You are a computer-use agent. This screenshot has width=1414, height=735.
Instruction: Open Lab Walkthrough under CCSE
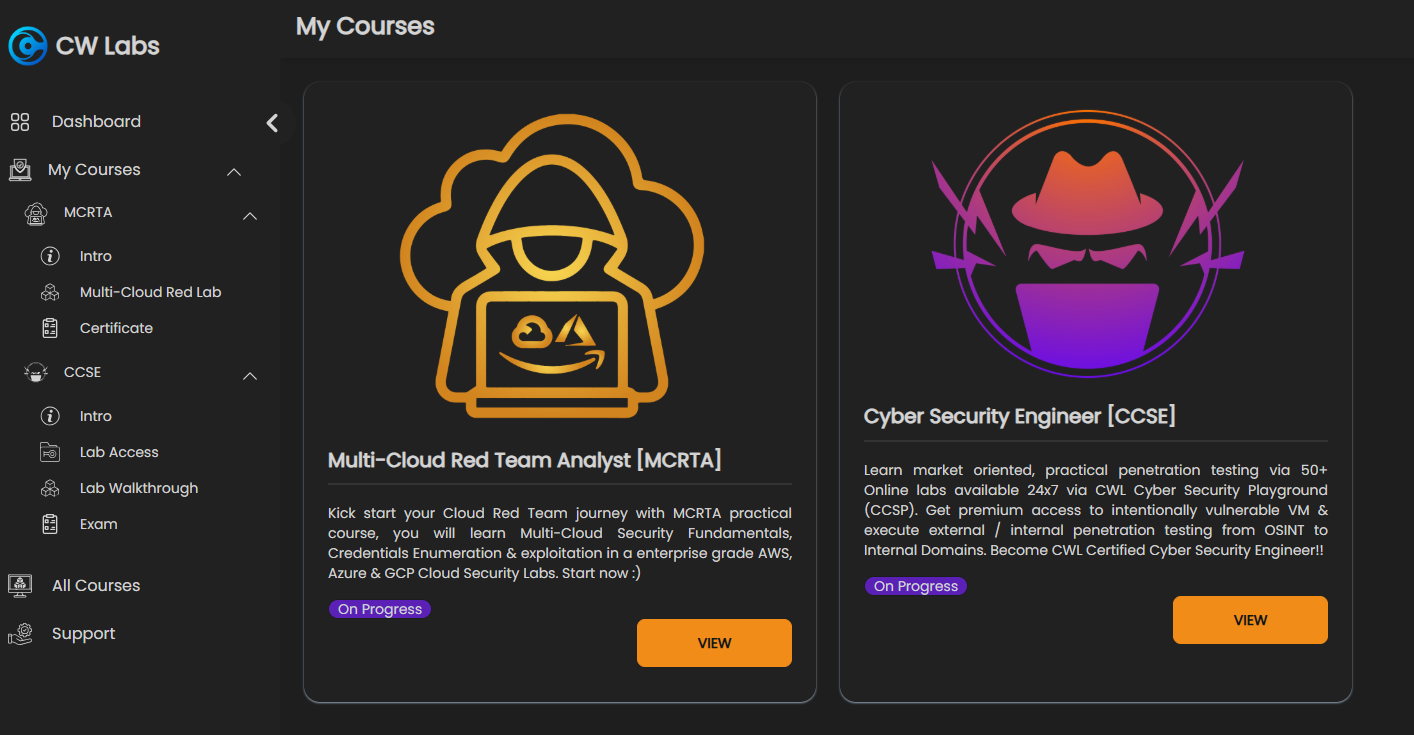point(139,488)
